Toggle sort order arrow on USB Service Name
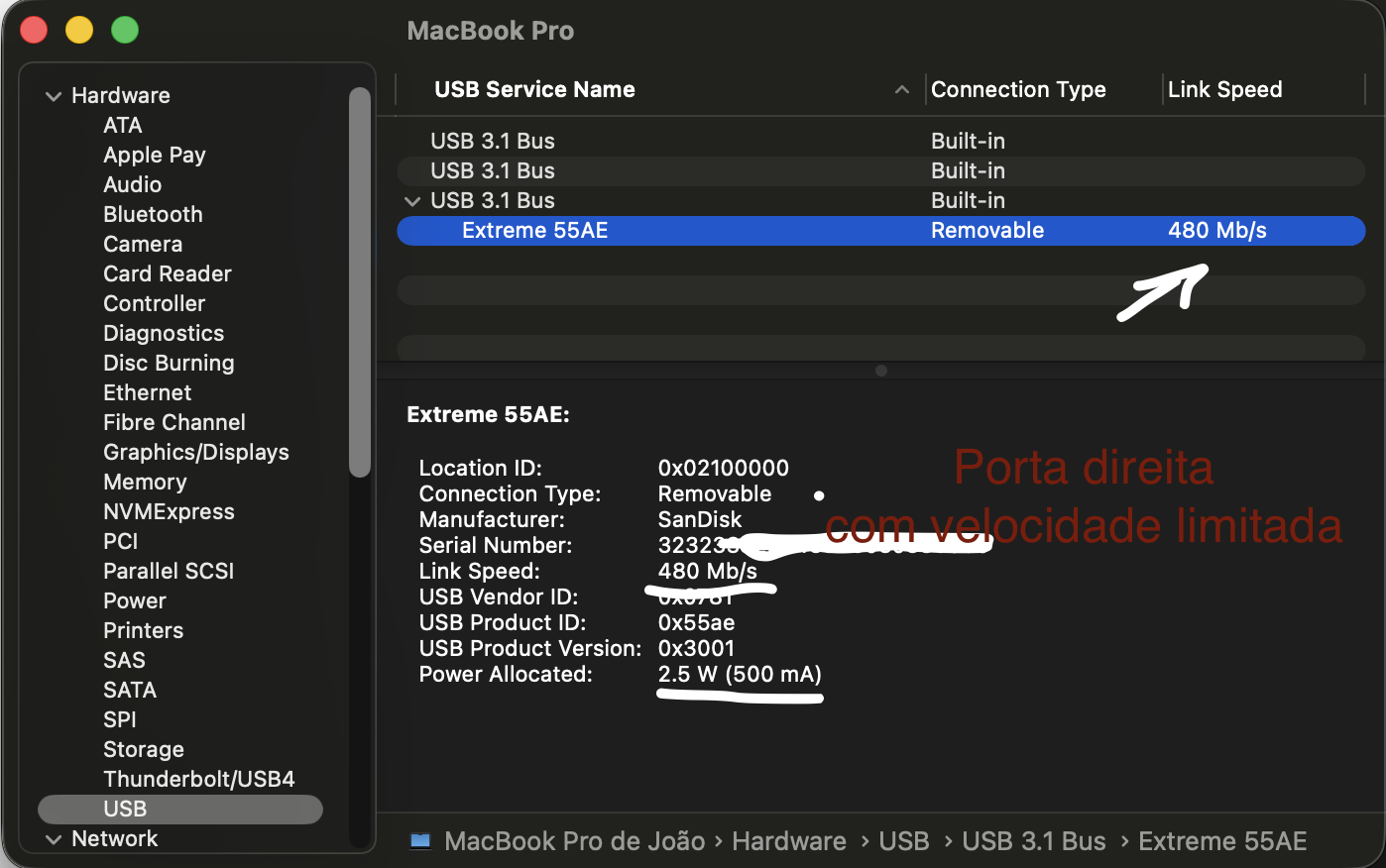This screenshot has height=868, width=1386. [x=902, y=90]
